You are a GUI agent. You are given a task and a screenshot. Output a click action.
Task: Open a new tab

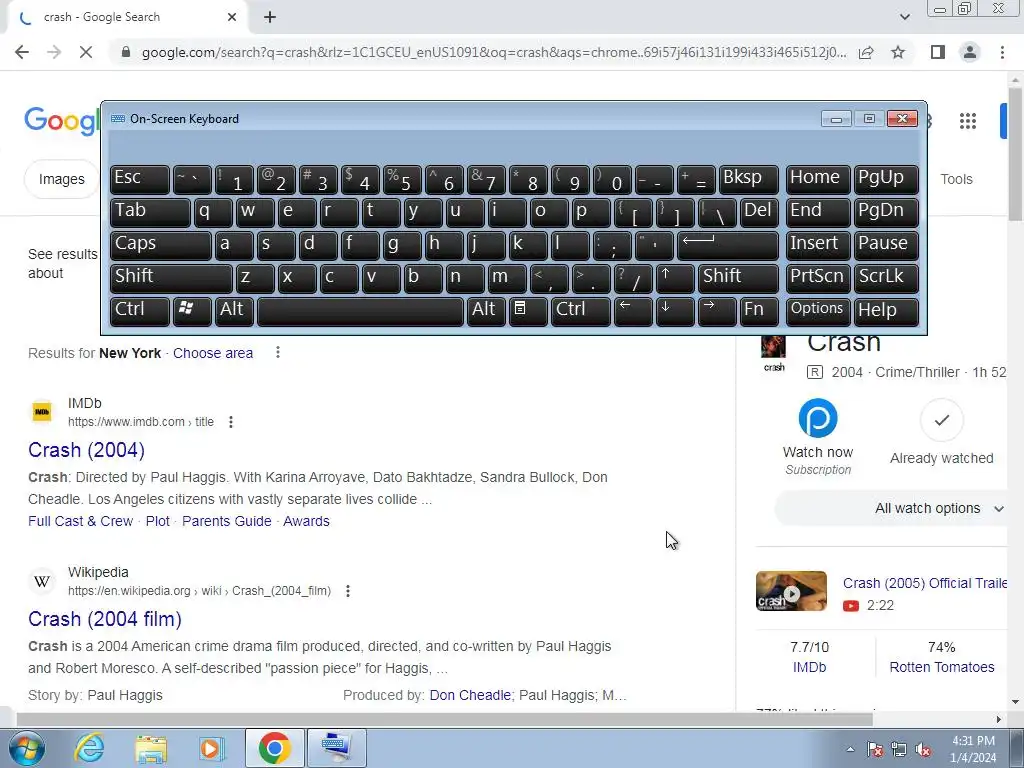click(270, 17)
